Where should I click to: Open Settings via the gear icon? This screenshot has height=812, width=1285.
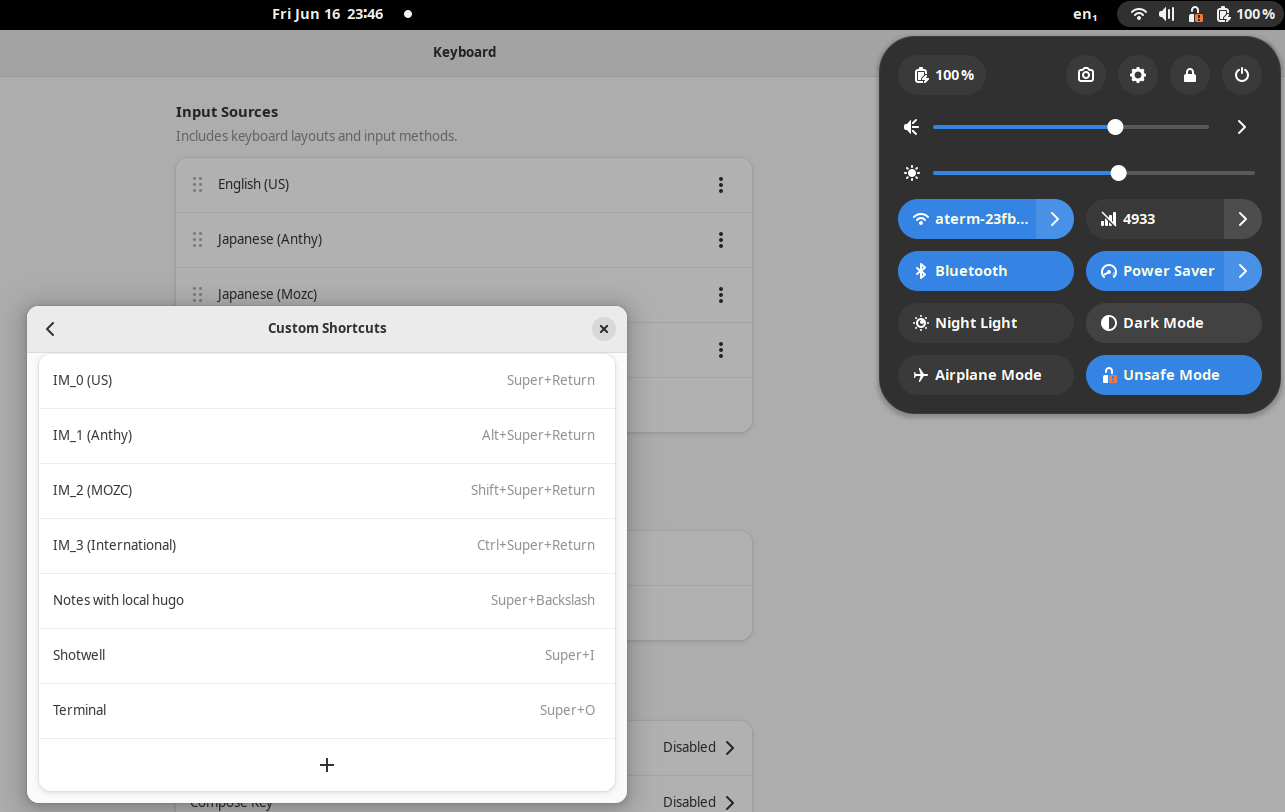1138,75
